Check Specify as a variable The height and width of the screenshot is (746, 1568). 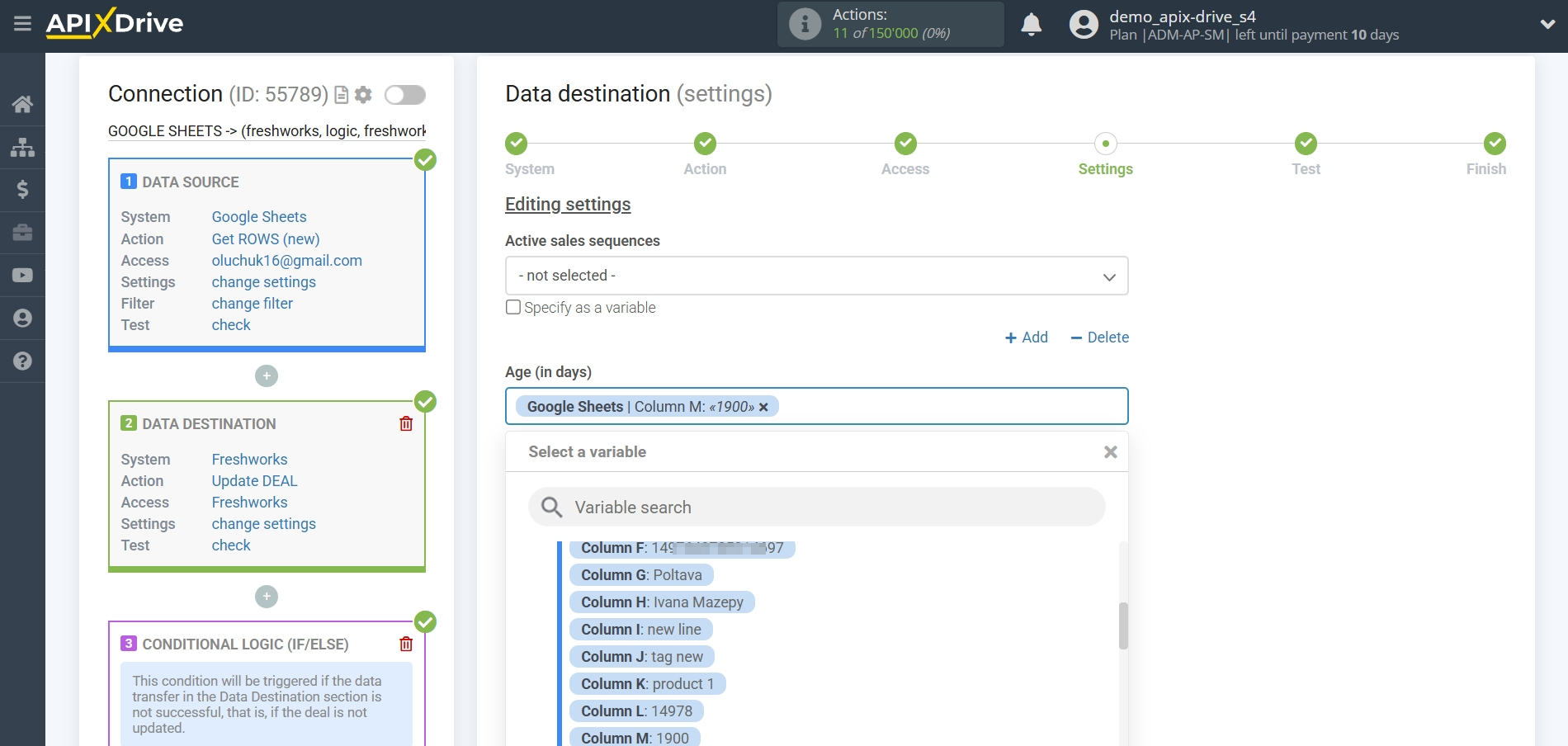click(513, 307)
